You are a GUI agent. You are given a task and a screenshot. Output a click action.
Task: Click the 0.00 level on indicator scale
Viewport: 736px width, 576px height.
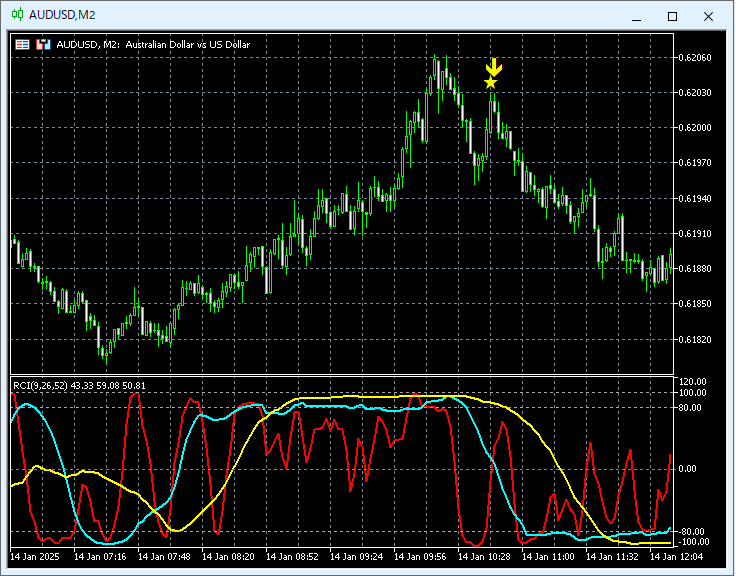point(687,468)
